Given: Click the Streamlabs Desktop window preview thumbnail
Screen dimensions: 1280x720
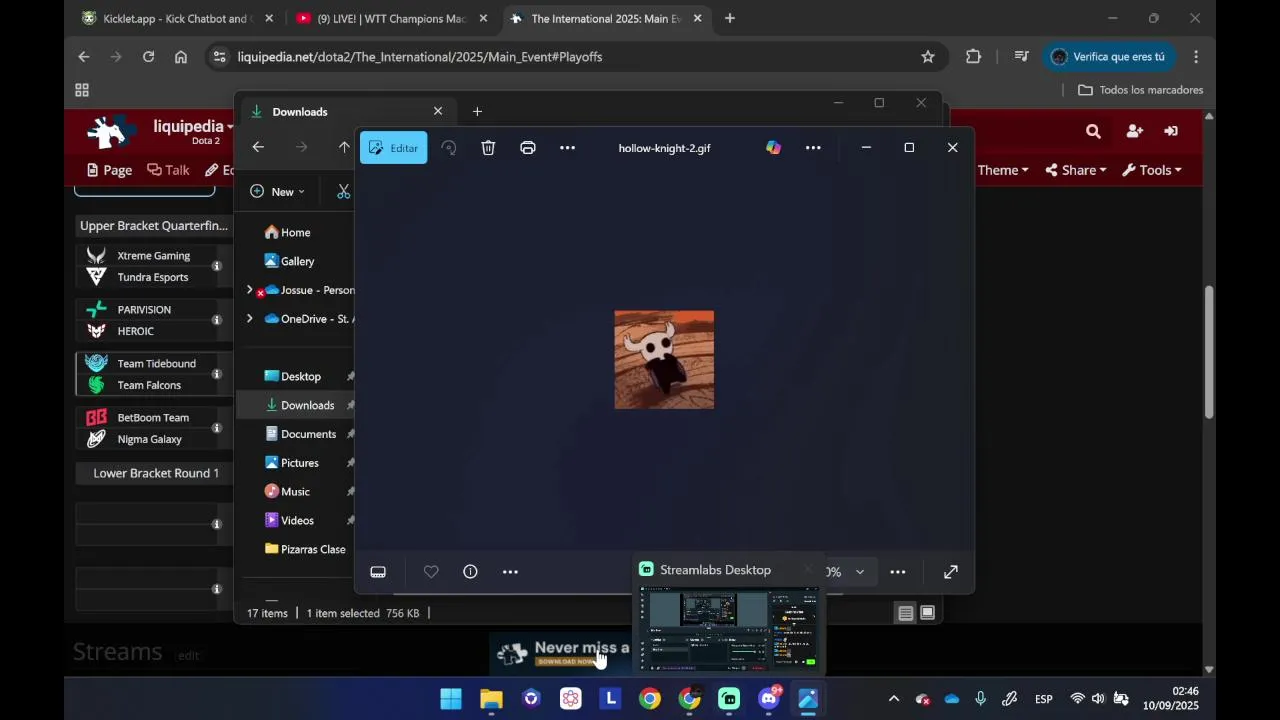Looking at the screenshot, I should [x=729, y=630].
